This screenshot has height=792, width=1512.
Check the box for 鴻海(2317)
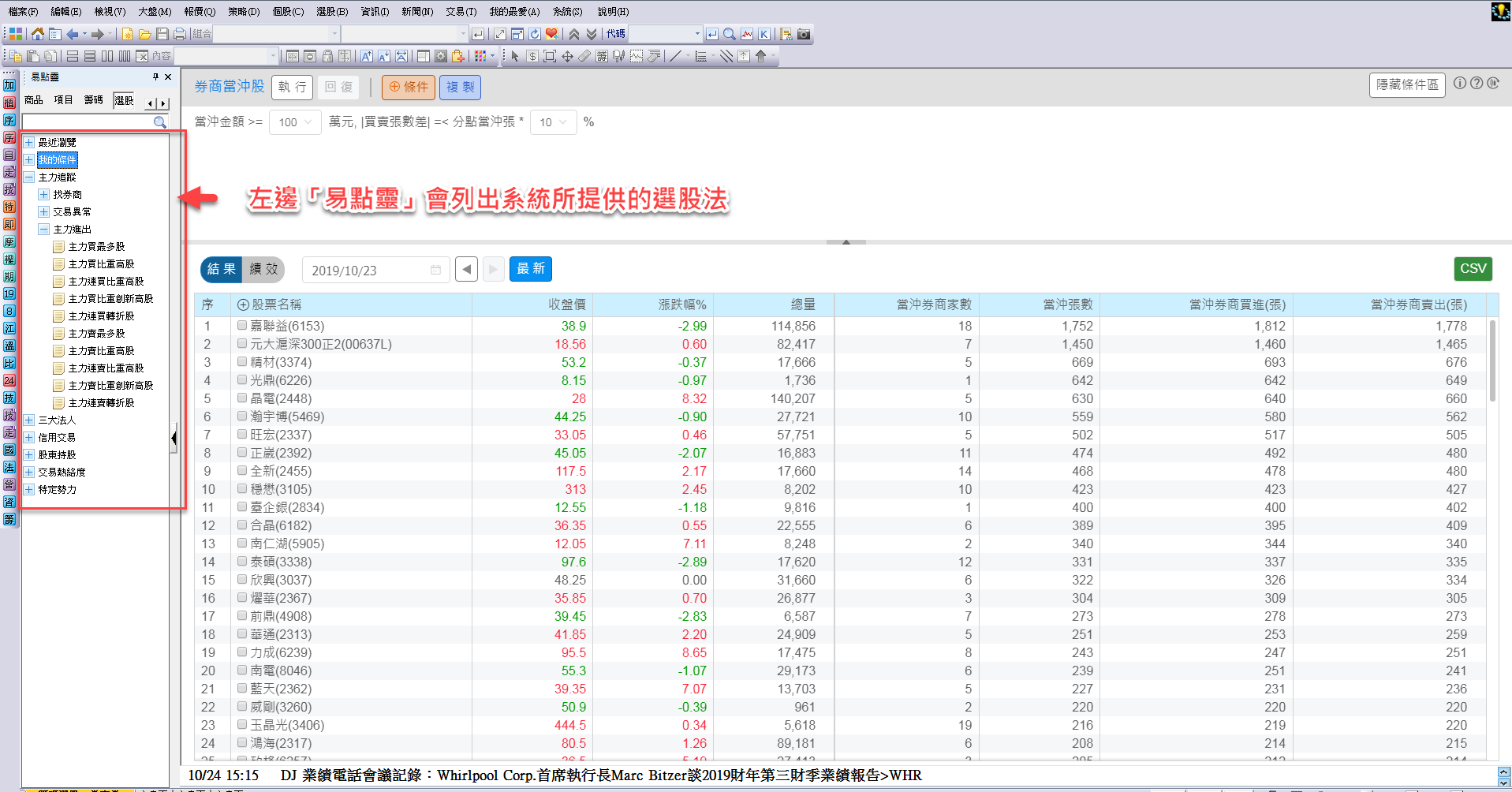click(242, 742)
